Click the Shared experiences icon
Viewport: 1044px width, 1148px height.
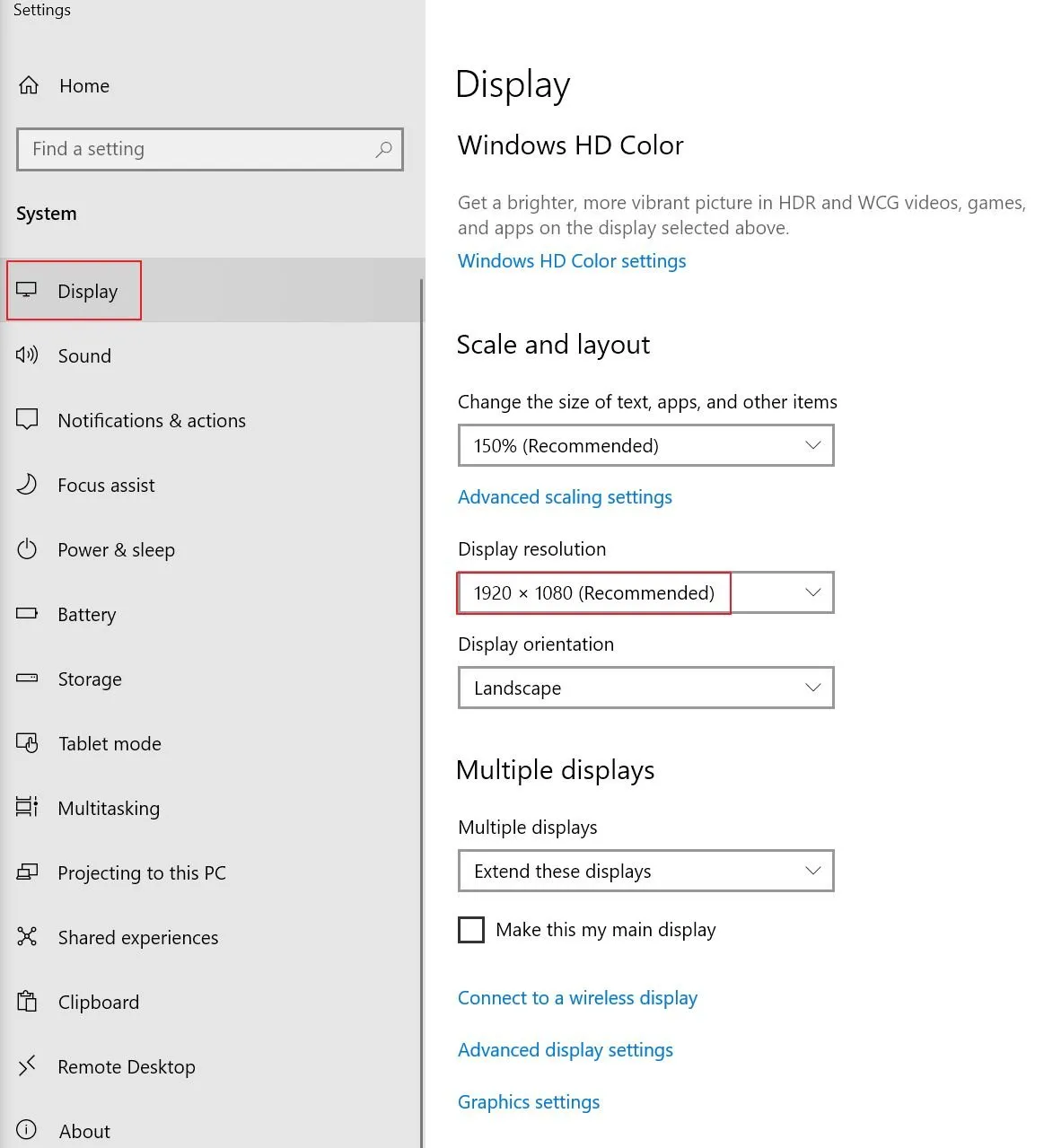pyautogui.click(x=27, y=937)
